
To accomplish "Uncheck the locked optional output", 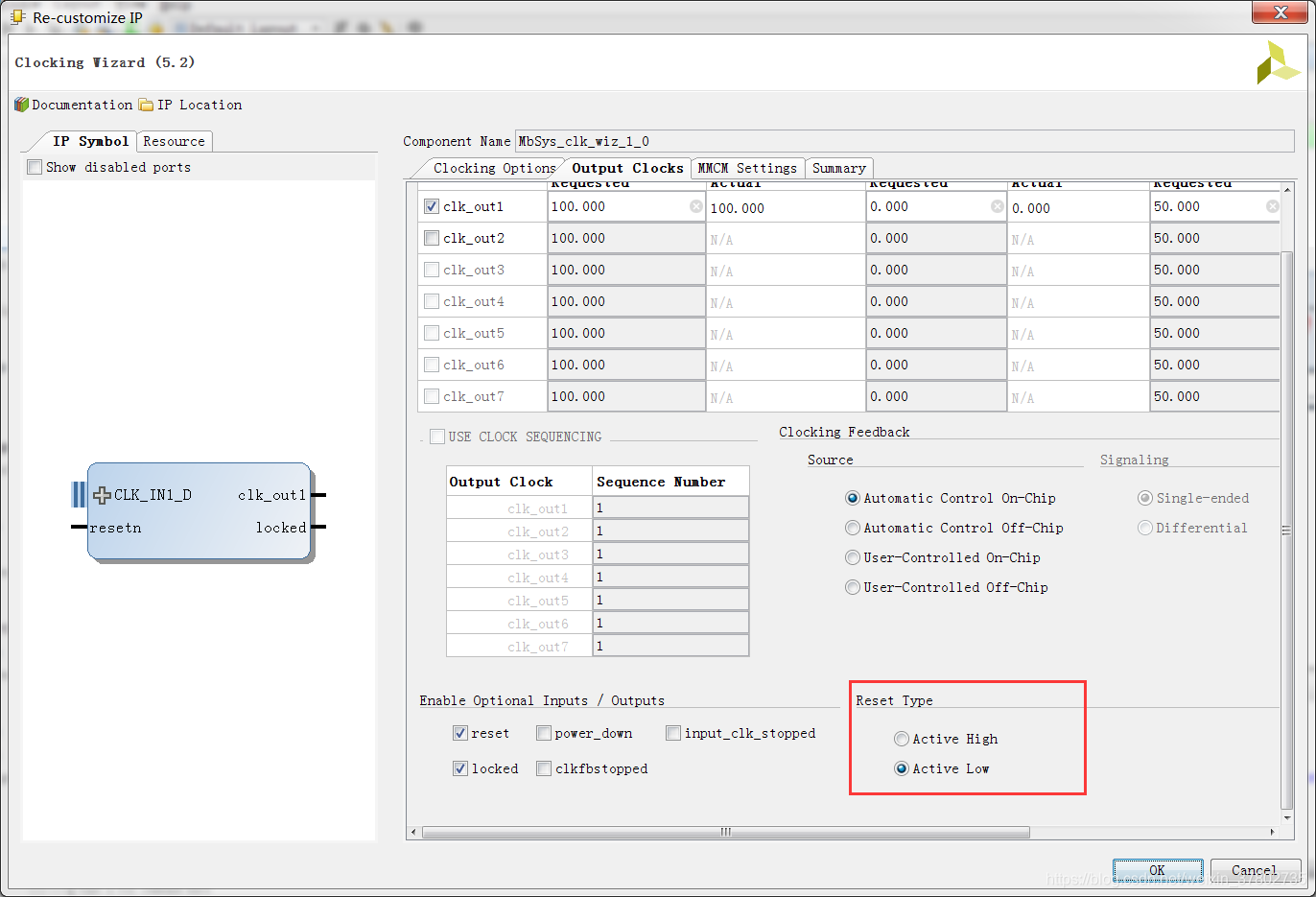I will pos(460,768).
